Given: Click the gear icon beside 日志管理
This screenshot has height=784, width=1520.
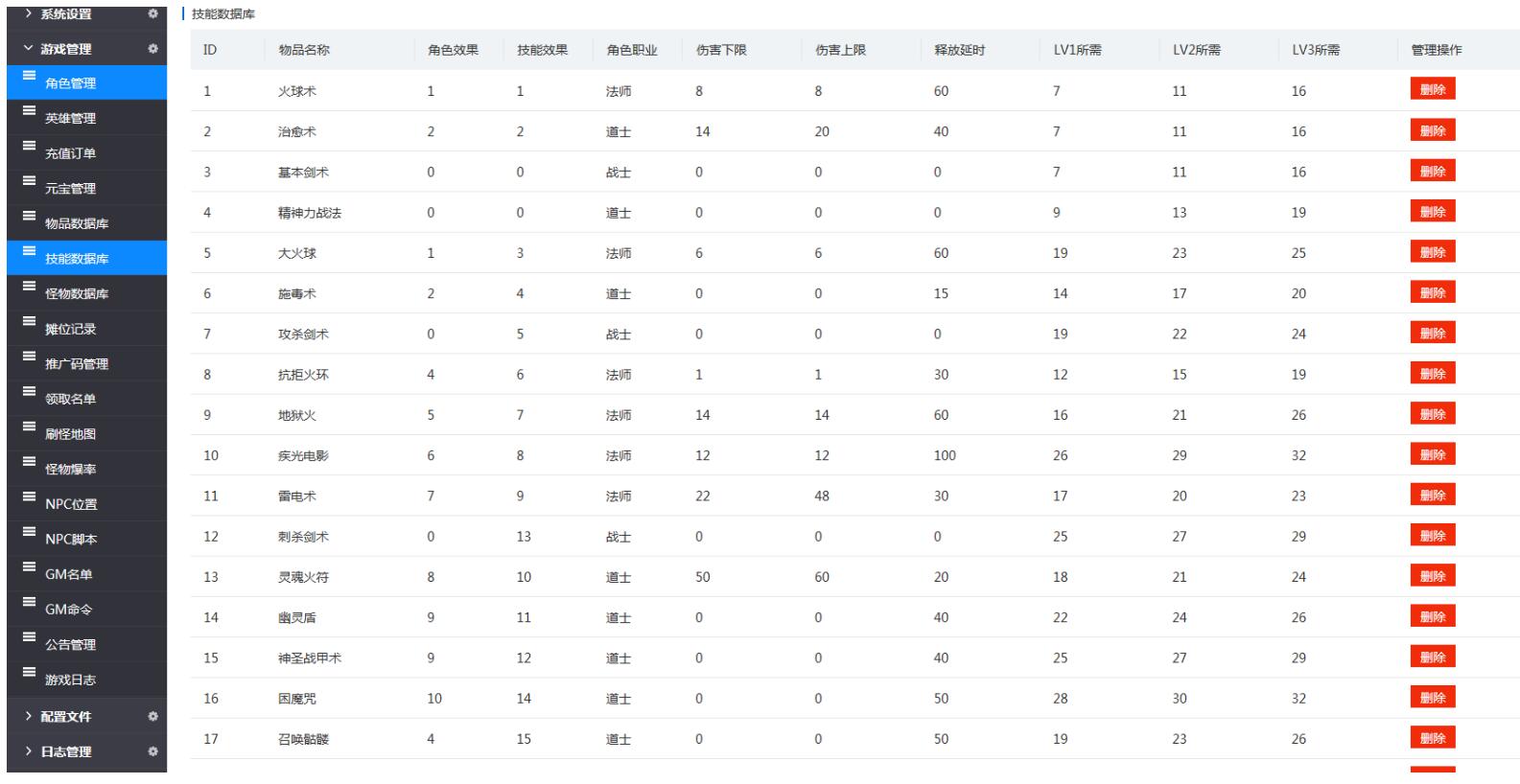Looking at the screenshot, I should [152, 751].
